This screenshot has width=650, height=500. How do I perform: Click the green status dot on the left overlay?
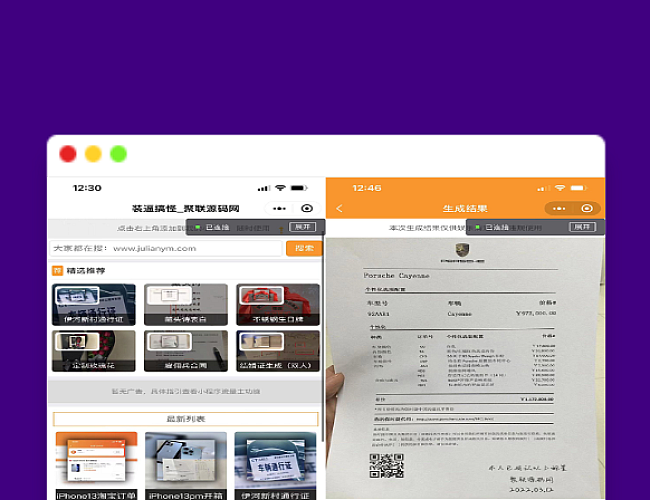pyautogui.click(x=198, y=227)
